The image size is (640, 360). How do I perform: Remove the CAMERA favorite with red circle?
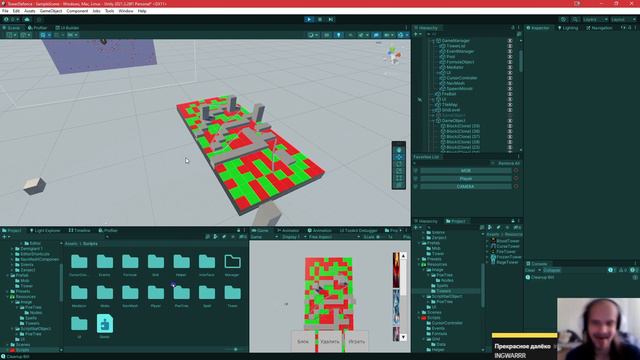tap(516, 187)
